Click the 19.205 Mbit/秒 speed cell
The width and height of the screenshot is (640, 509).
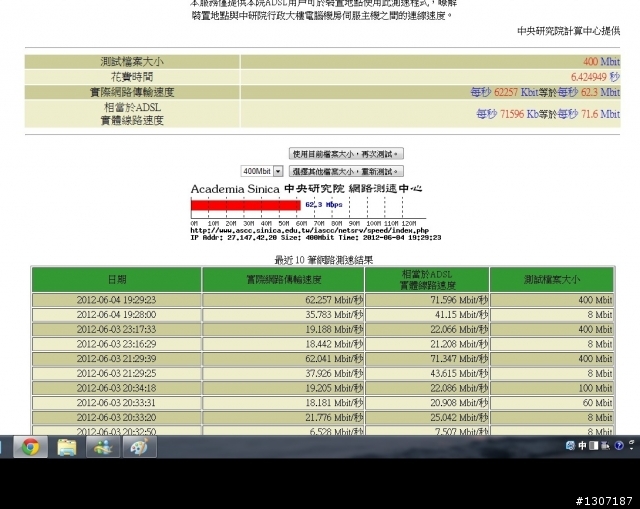(x=284, y=388)
